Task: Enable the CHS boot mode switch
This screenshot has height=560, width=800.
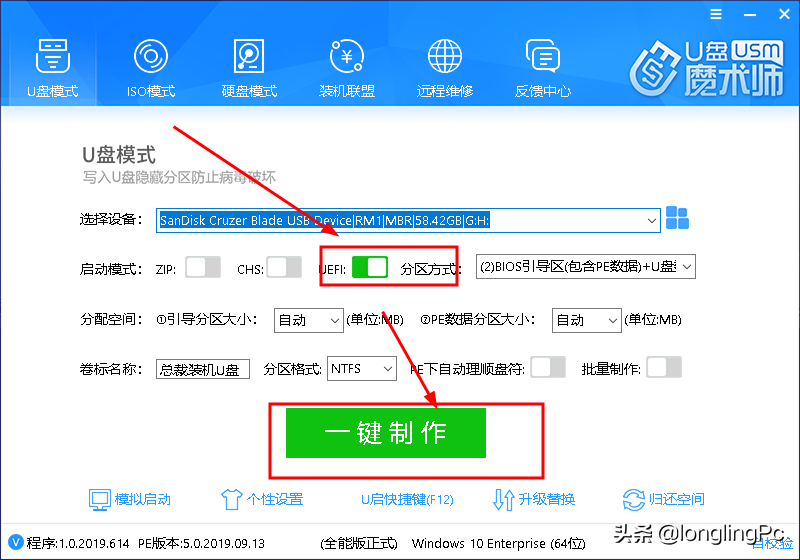Action: (284, 267)
